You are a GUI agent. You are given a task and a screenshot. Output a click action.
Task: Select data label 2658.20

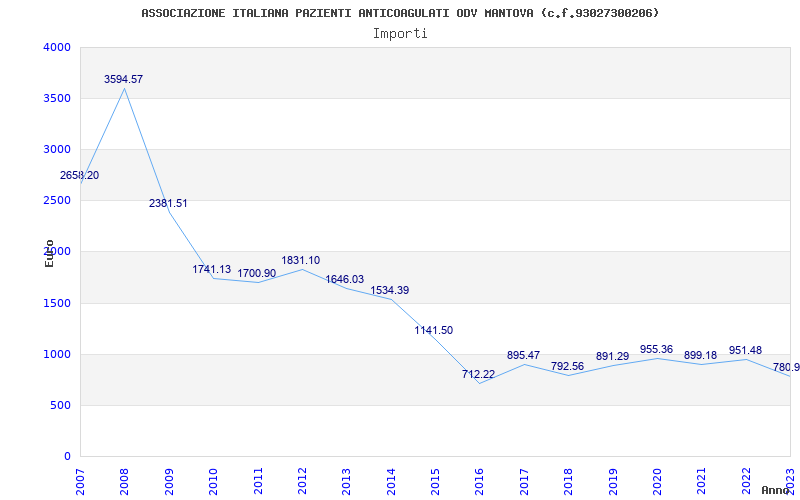pos(80,175)
